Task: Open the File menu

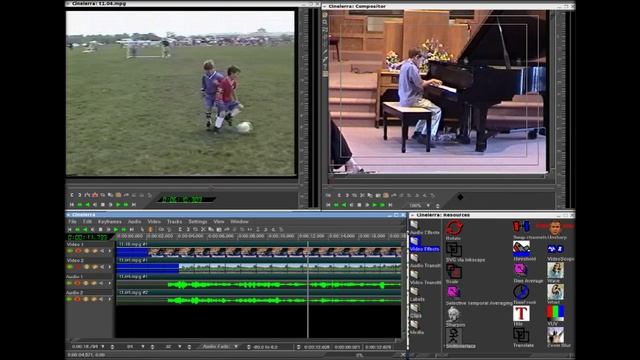Action: [73, 222]
